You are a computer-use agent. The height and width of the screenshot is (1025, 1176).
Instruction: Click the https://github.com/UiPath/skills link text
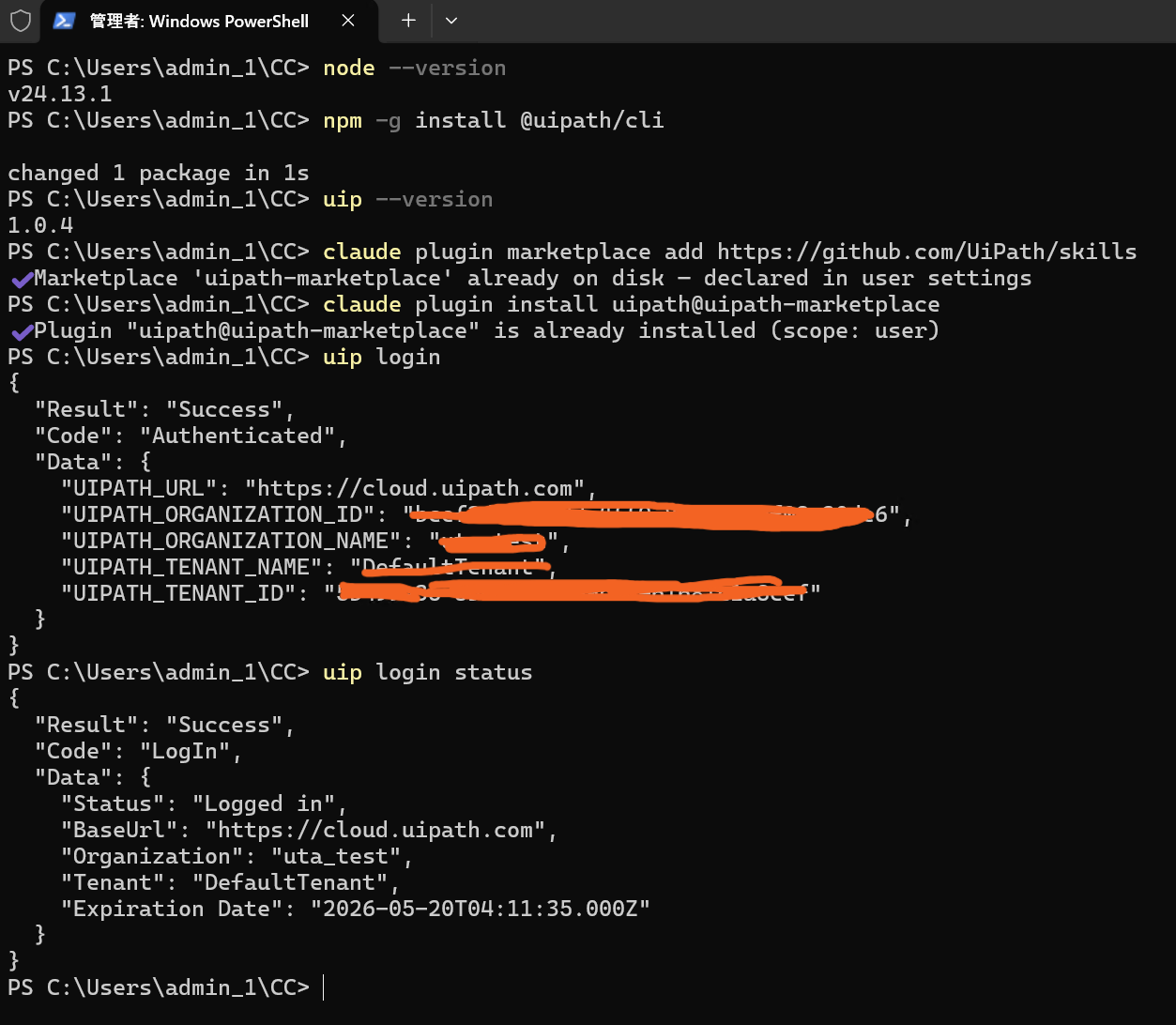[x=926, y=252]
